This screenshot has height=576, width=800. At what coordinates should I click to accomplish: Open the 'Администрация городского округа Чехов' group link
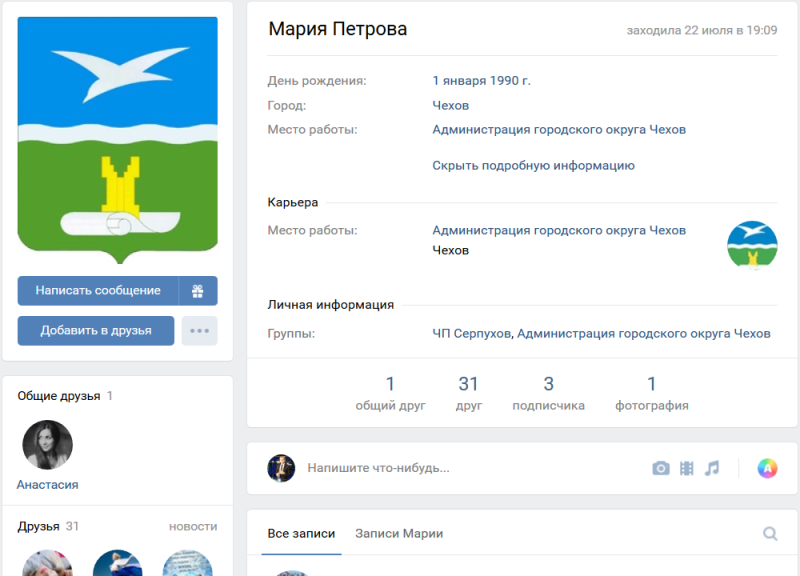644,334
